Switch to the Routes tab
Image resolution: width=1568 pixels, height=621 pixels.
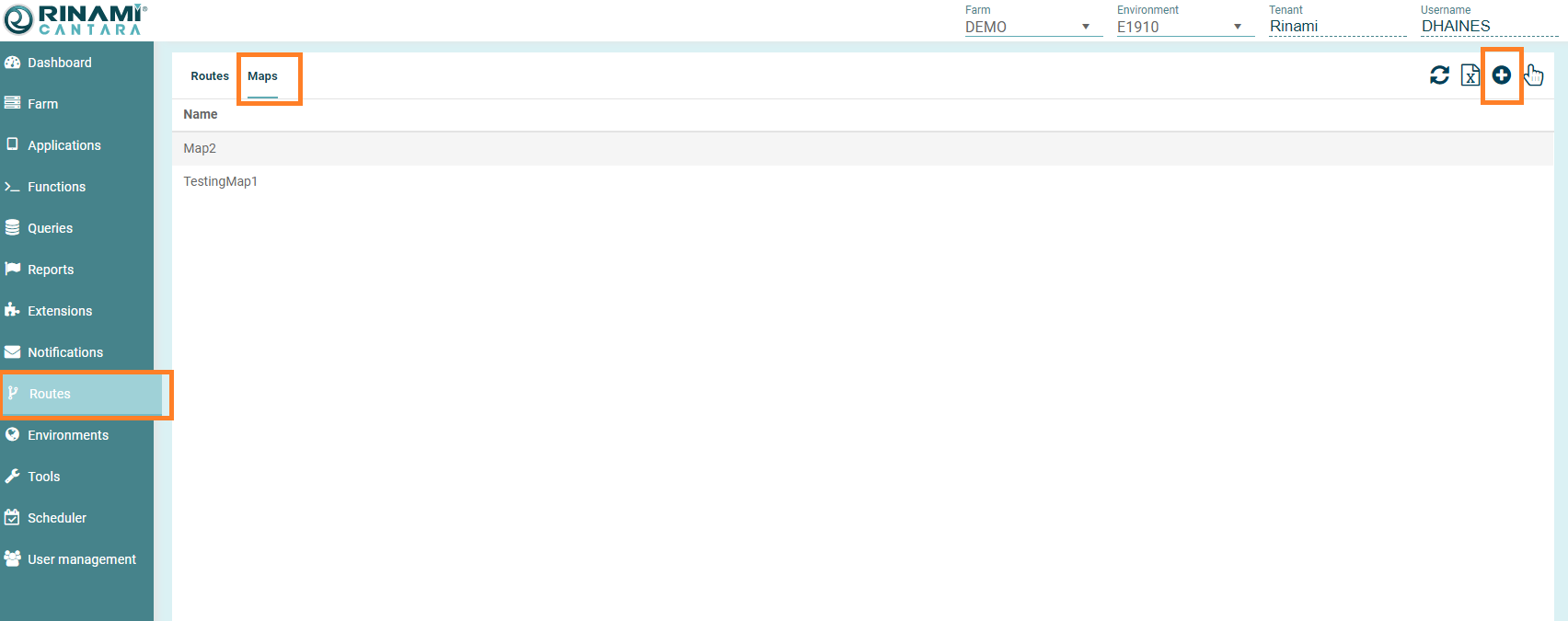(210, 76)
